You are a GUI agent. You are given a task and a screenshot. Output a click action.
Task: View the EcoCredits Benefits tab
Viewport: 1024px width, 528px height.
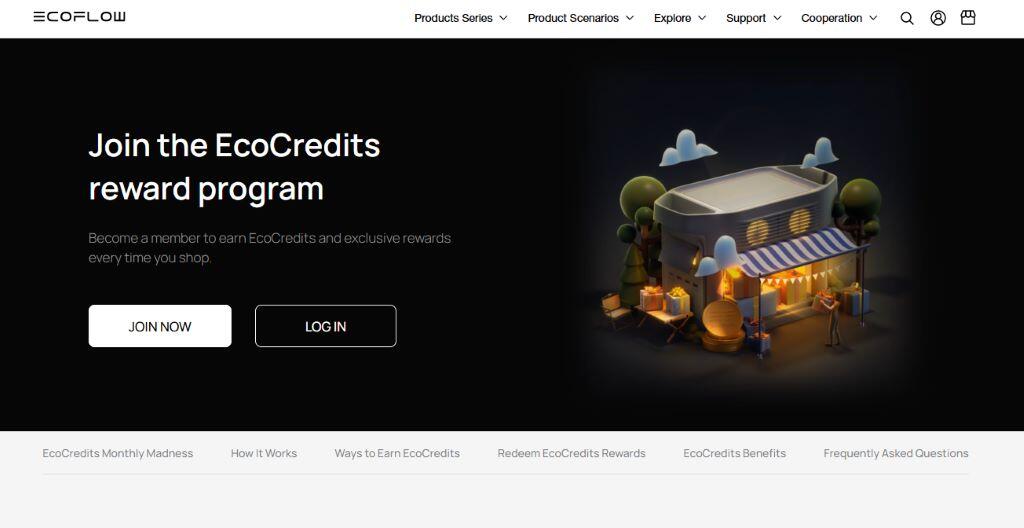pos(735,453)
